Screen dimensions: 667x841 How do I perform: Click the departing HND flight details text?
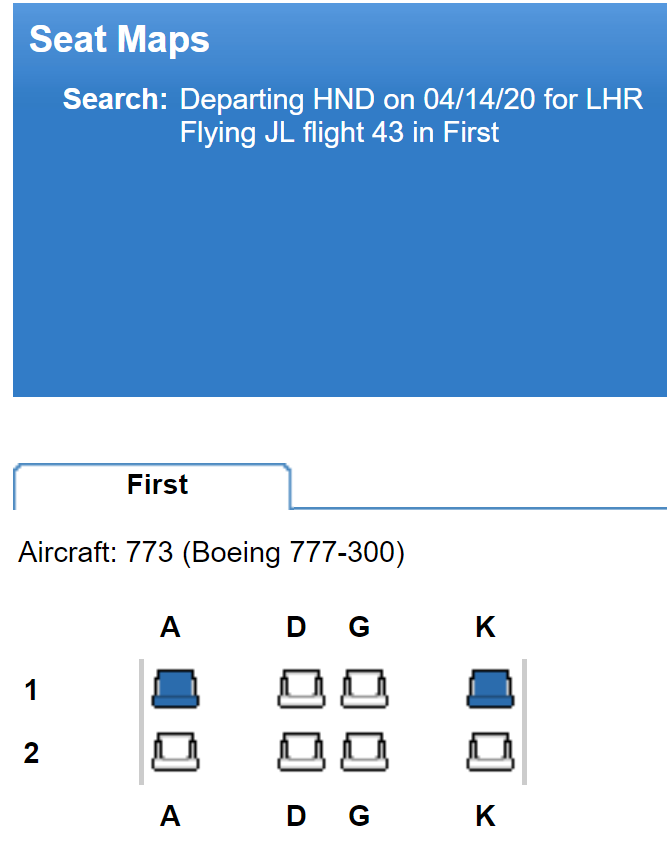[x=411, y=99]
